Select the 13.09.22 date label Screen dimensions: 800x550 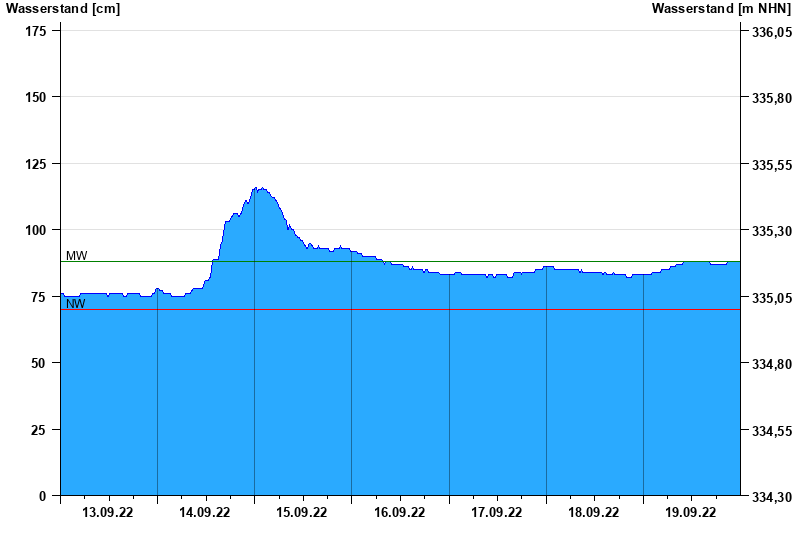coord(108,513)
